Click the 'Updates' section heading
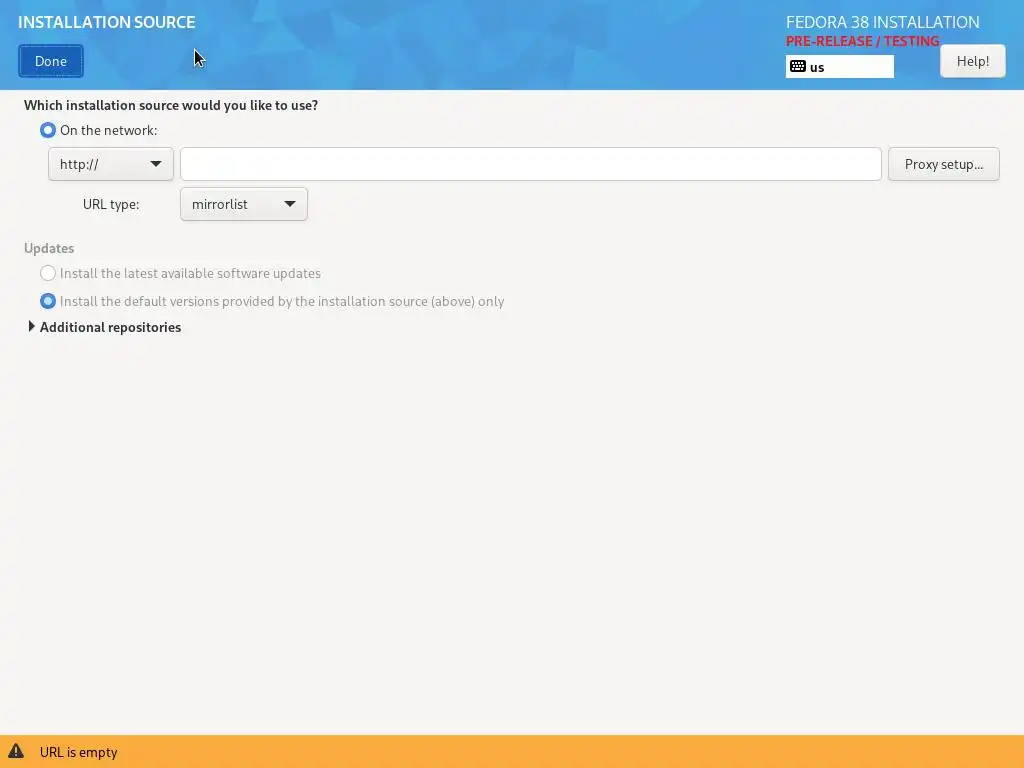 pos(49,248)
